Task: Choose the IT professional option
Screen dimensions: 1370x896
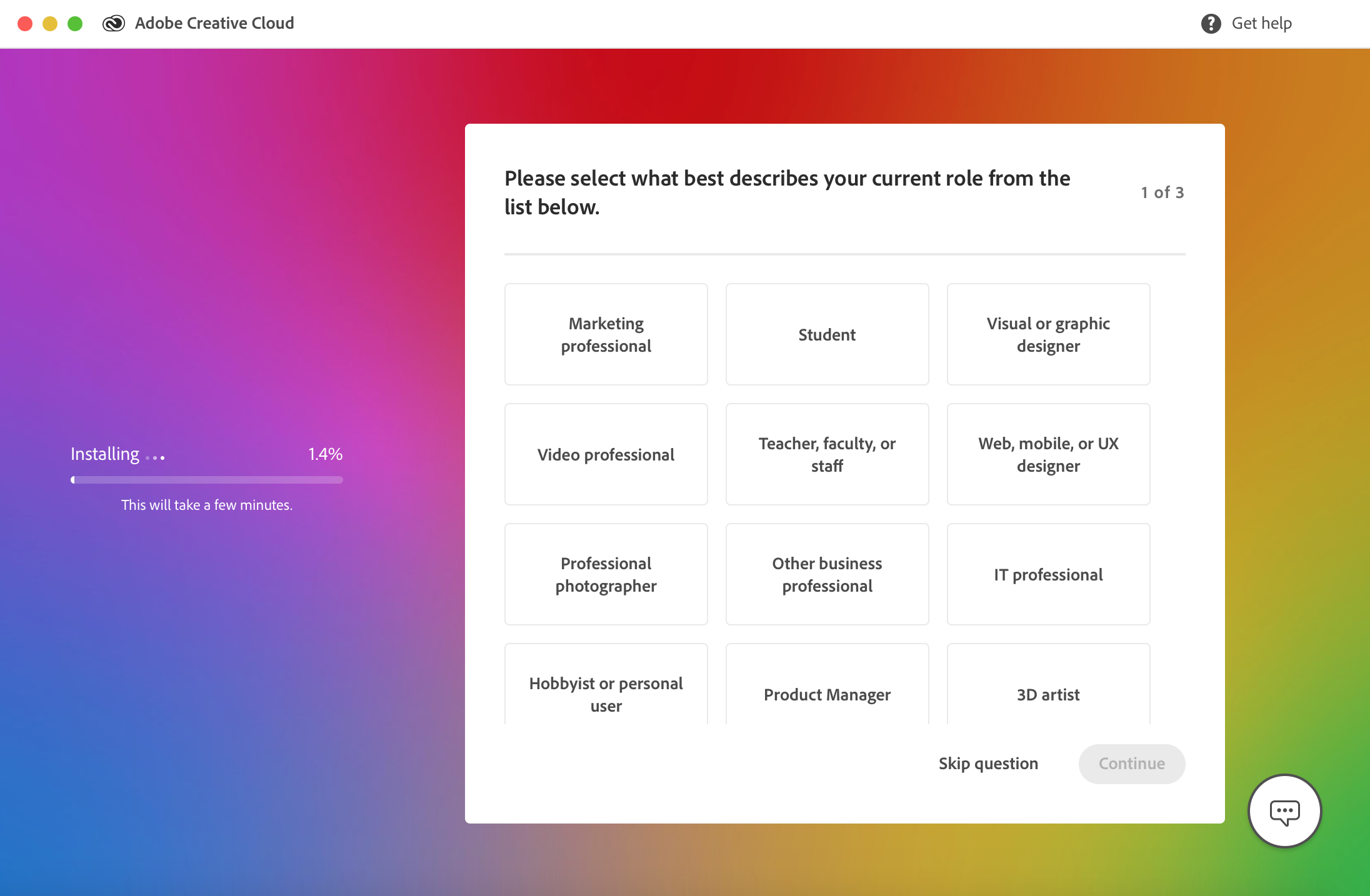Action: pos(1048,574)
